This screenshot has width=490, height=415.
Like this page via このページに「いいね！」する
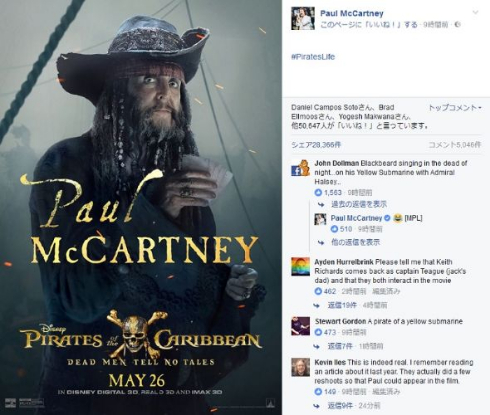(x=369, y=24)
